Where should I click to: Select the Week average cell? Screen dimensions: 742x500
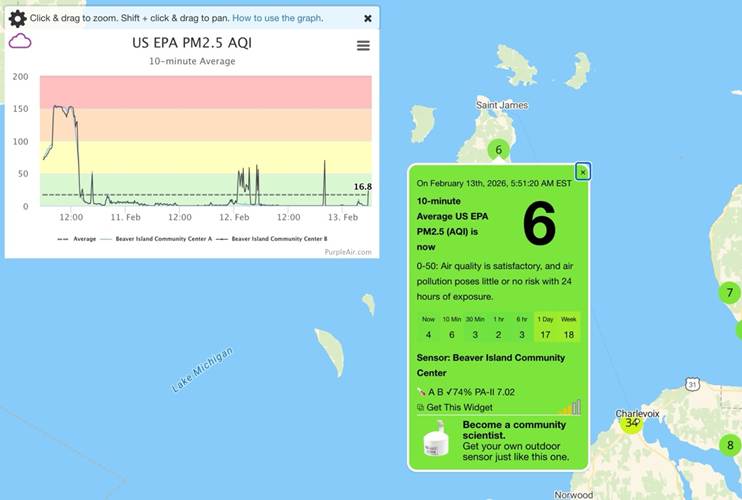click(569, 328)
